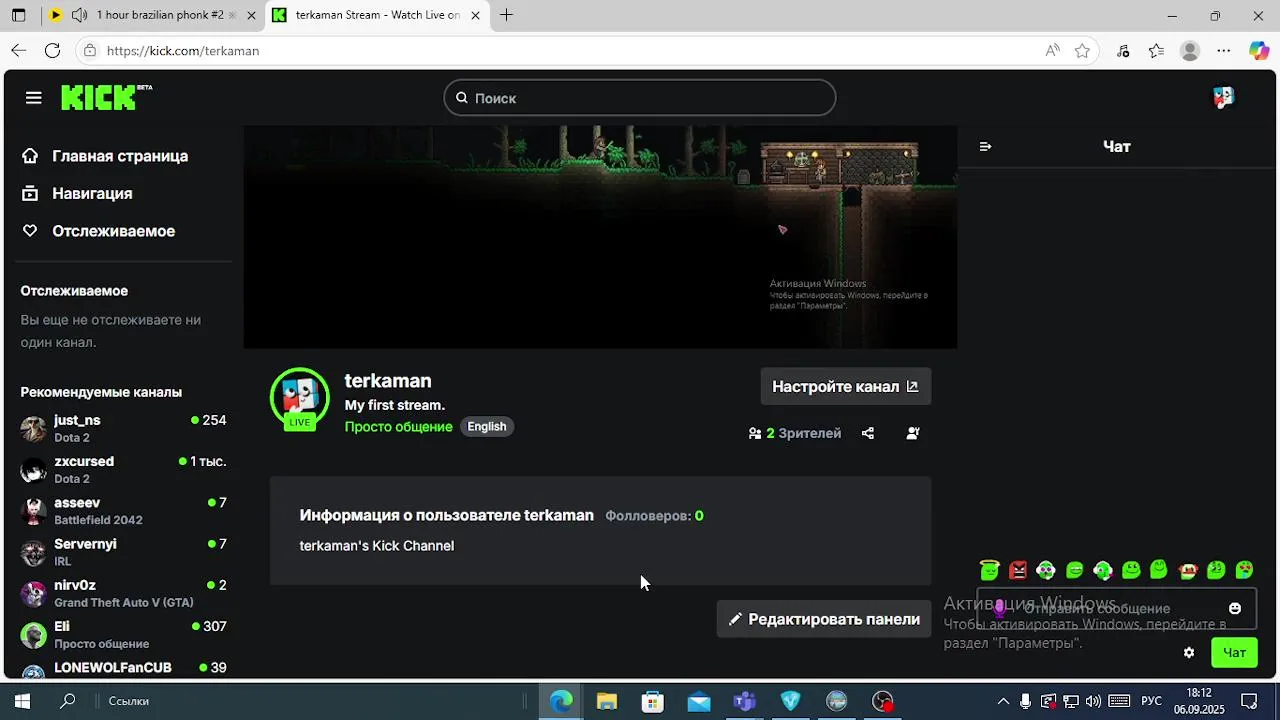Click the 2 Зрителей viewer count
The height and width of the screenshot is (720, 1280).
tap(795, 433)
